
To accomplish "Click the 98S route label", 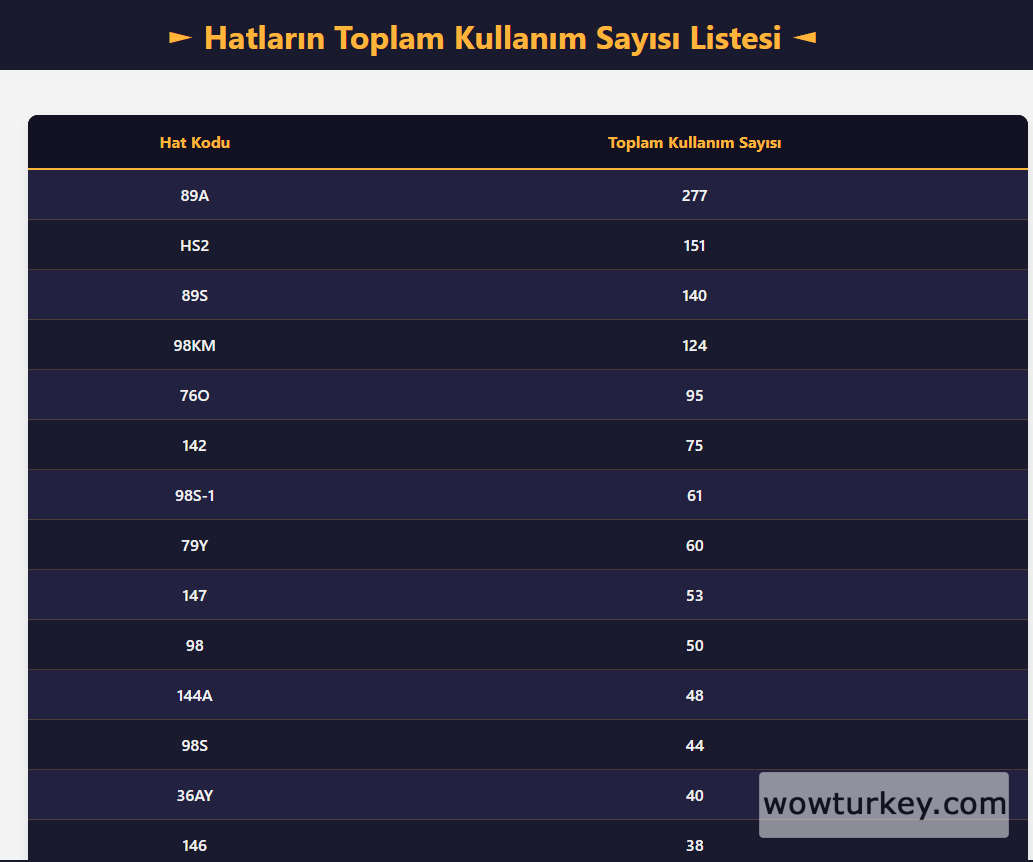I will tap(194, 745).
